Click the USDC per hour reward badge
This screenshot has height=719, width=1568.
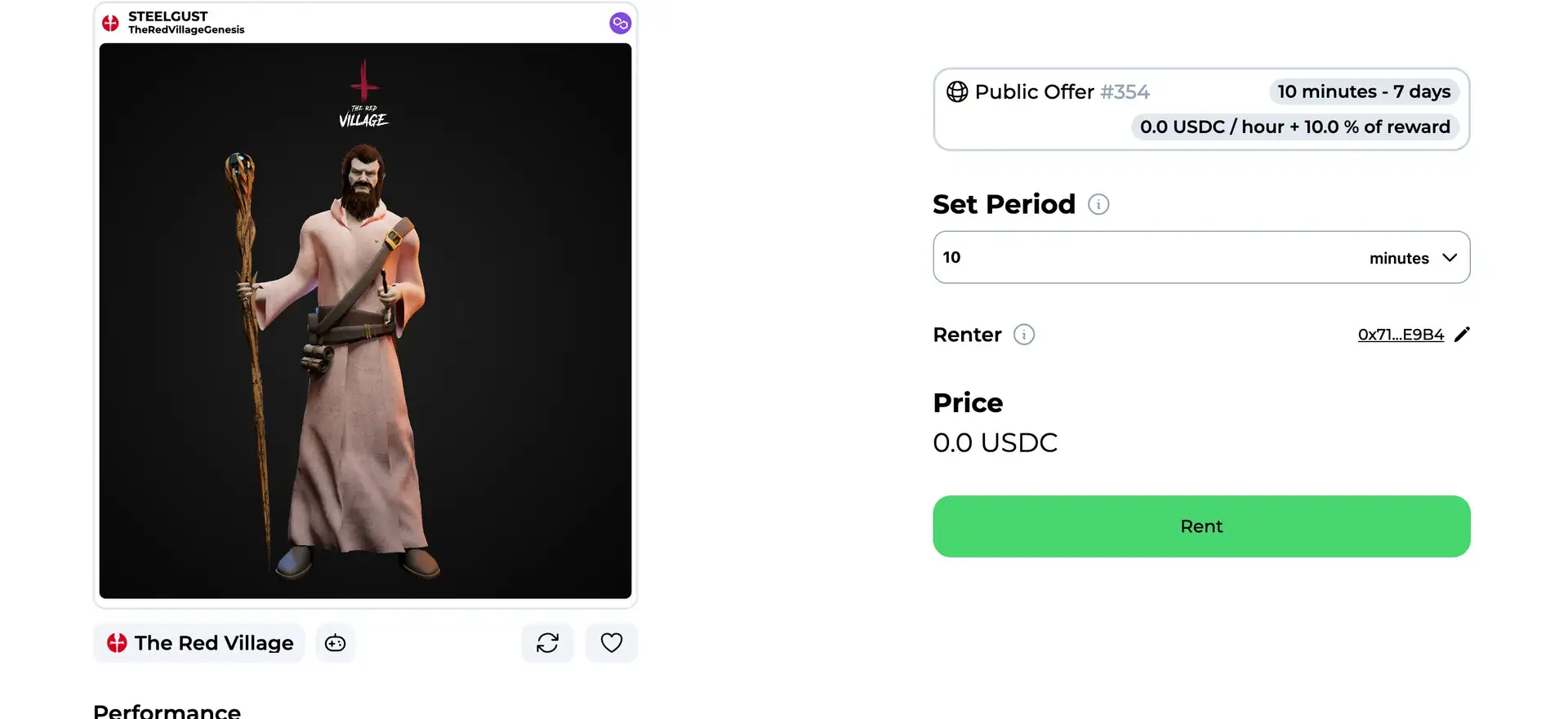[x=1294, y=126]
